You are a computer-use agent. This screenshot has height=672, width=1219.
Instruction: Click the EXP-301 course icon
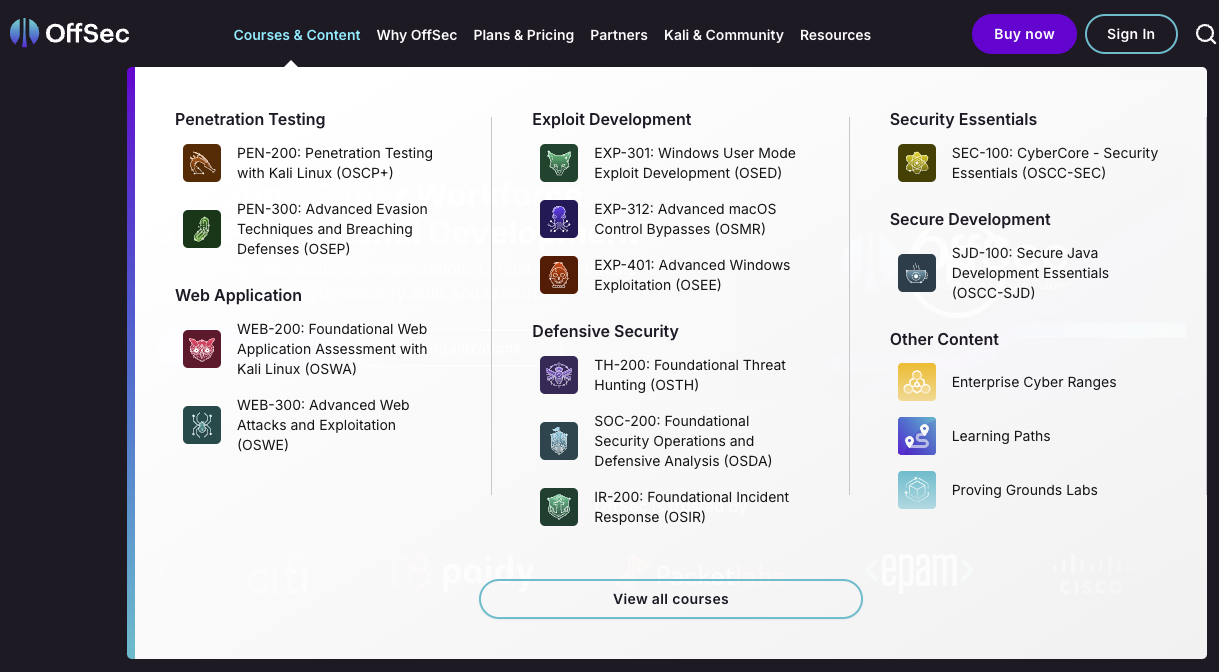click(559, 163)
